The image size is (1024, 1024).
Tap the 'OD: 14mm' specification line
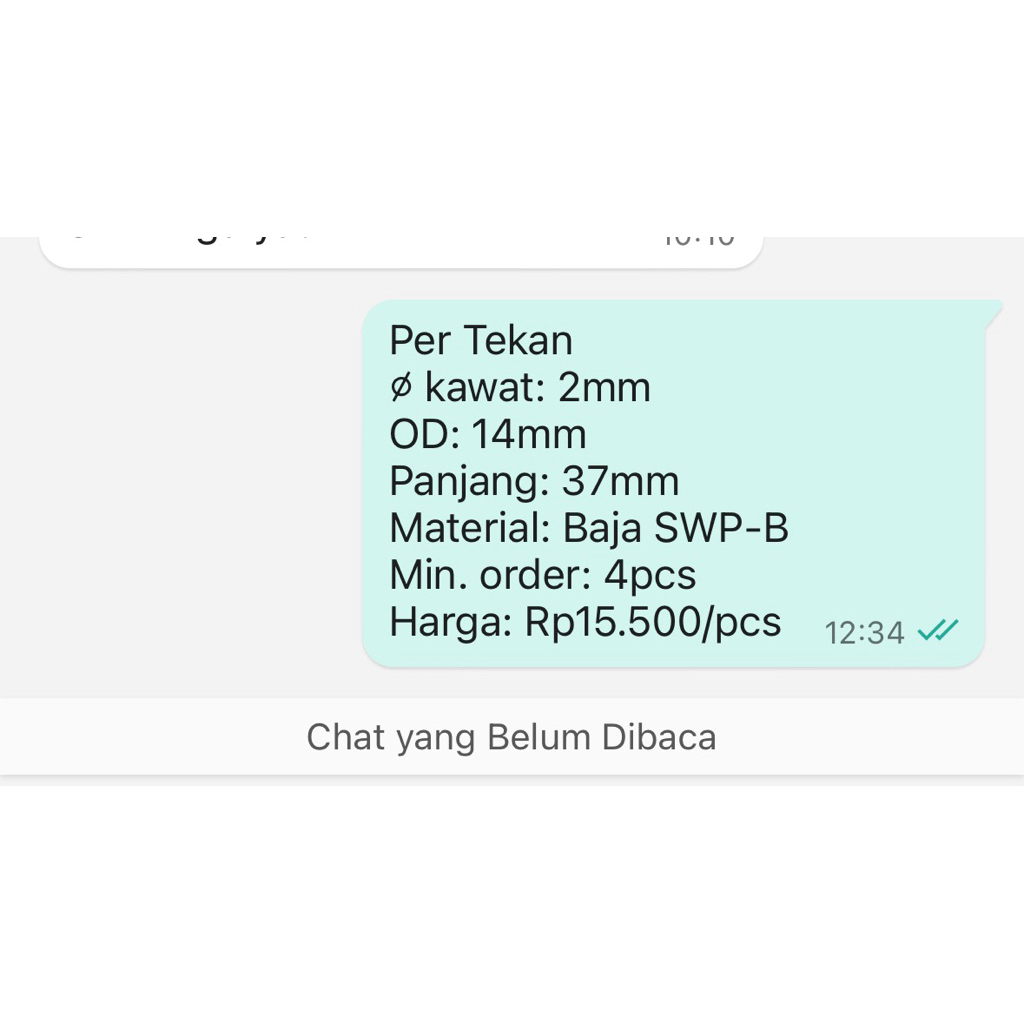click(487, 434)
